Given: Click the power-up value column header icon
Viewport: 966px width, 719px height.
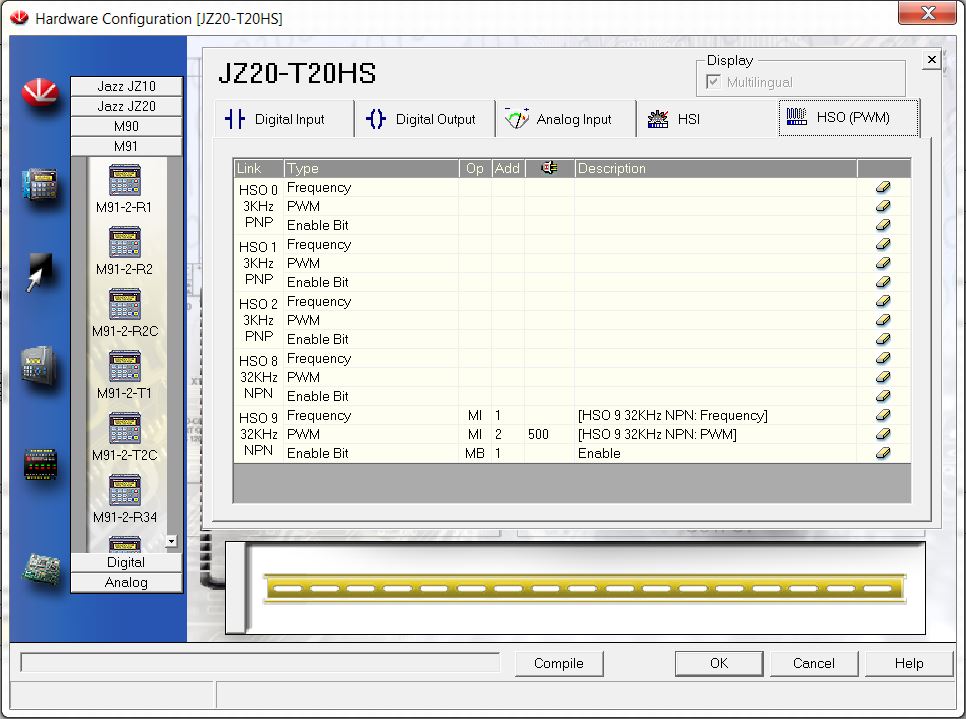Looking at the screenshot, I should [x=550, y=168].
